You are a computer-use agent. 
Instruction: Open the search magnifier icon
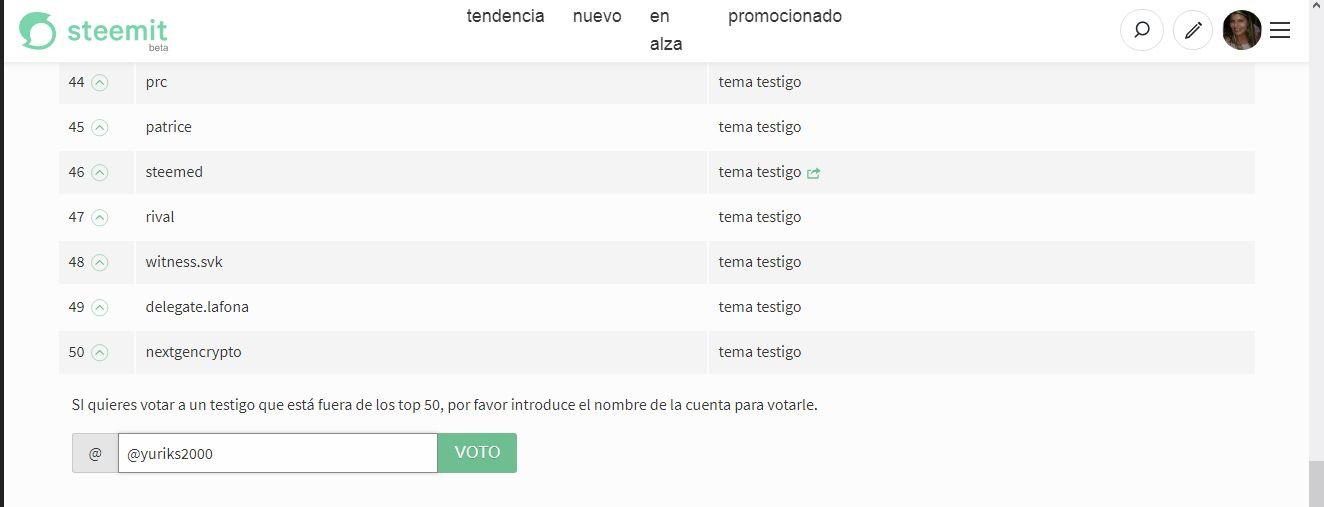1141,31
